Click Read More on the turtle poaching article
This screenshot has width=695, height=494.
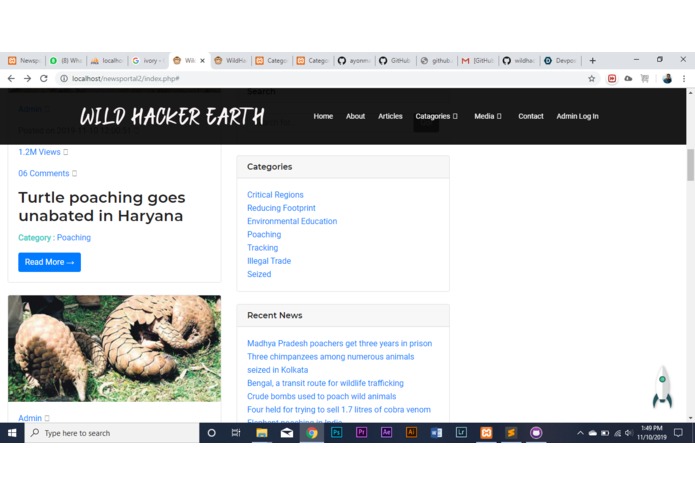[49, 262]
